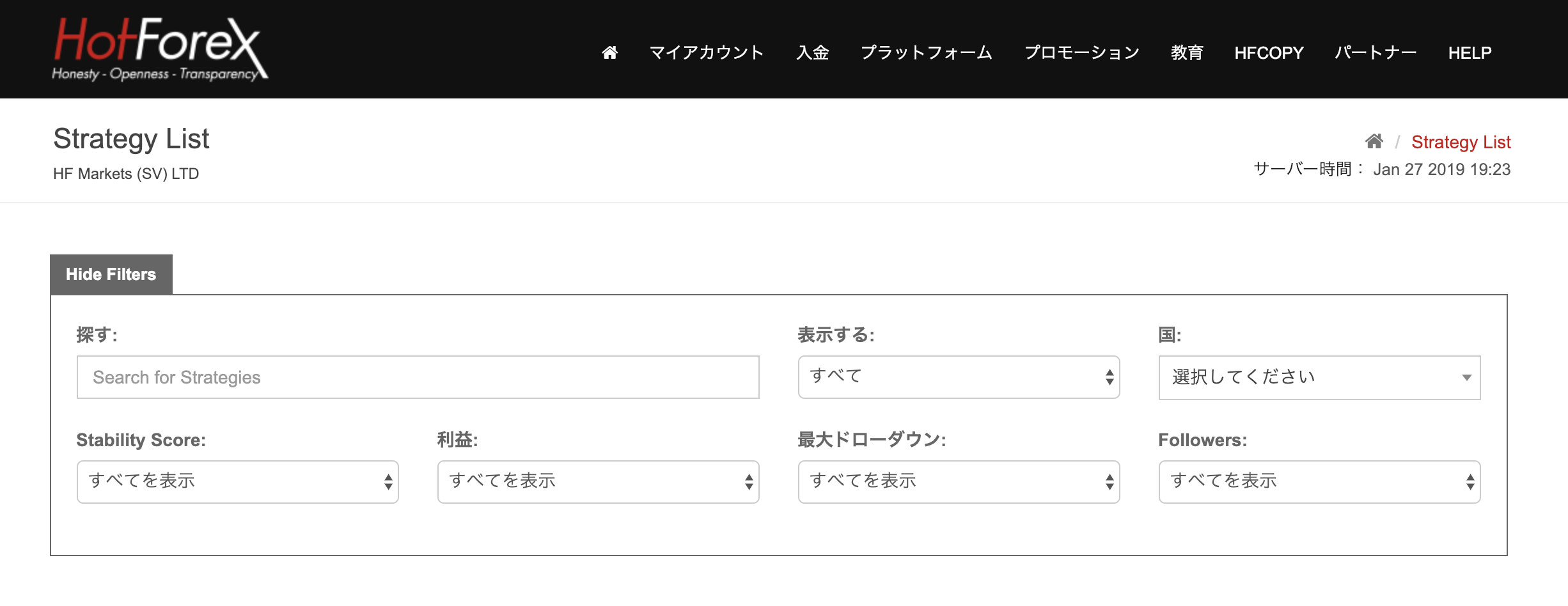Viewport: 1568px width, 606px height.
Task: Click the HotForex logo
Action: click(x=161, y=49)
